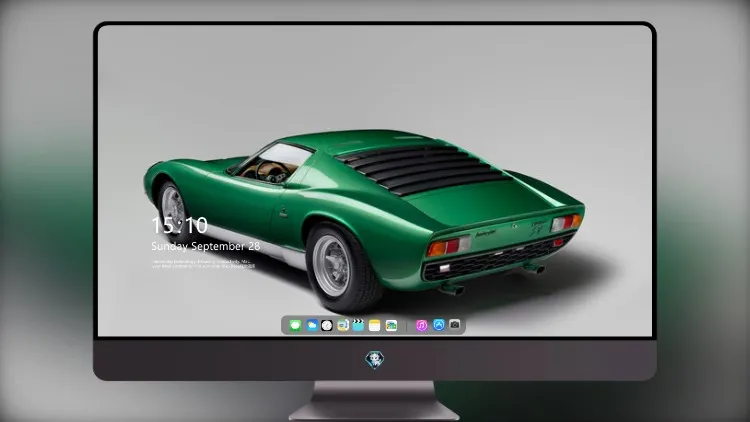The width and height of the screenshot is (750, 422).
Task: Open the pink iTunes music app
Action: tap(421, 325)
